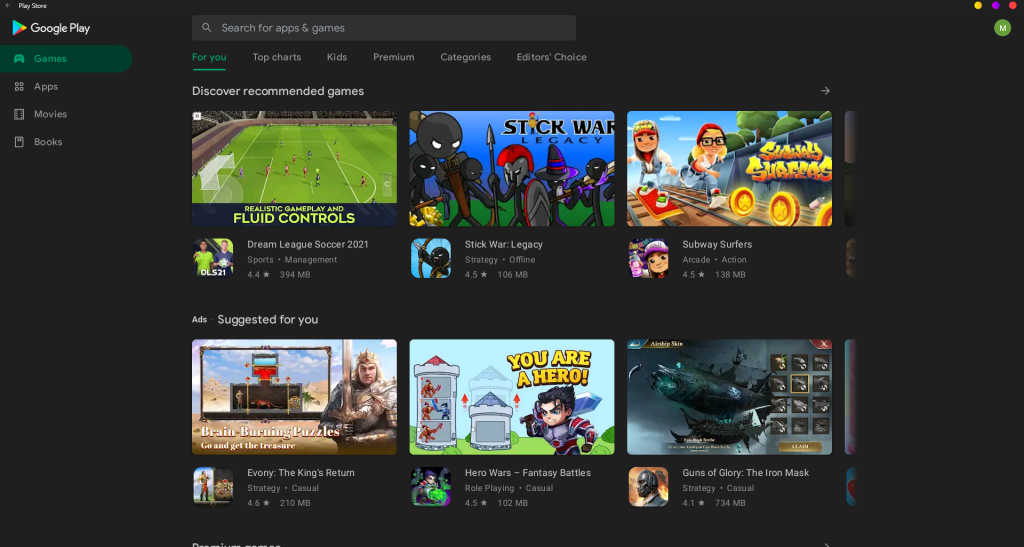Click the Discover recommended games heading

(278, 91)
